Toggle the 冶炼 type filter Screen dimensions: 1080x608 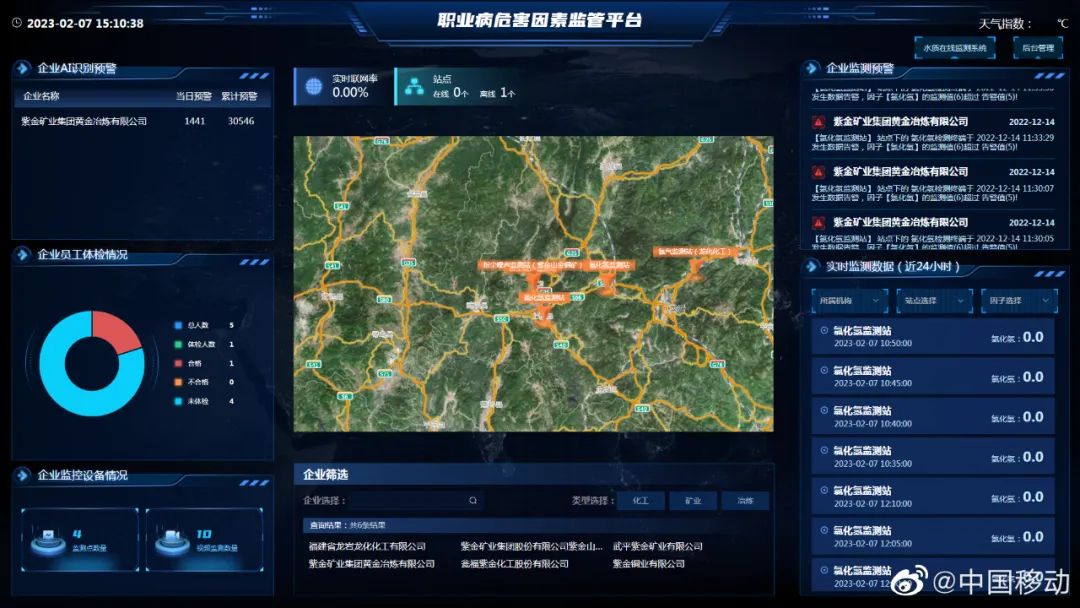click(745, 500)
